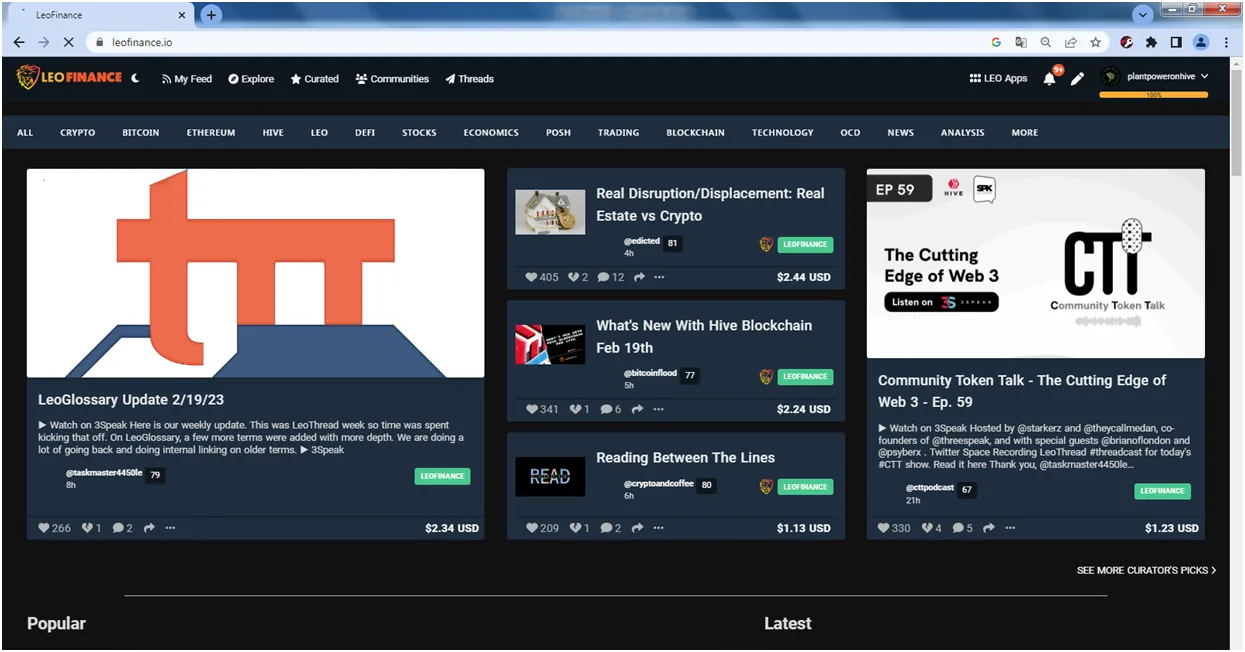Click the page share icon in address bar
This screenshot has width=1245, height=652.
point(1071,43)
